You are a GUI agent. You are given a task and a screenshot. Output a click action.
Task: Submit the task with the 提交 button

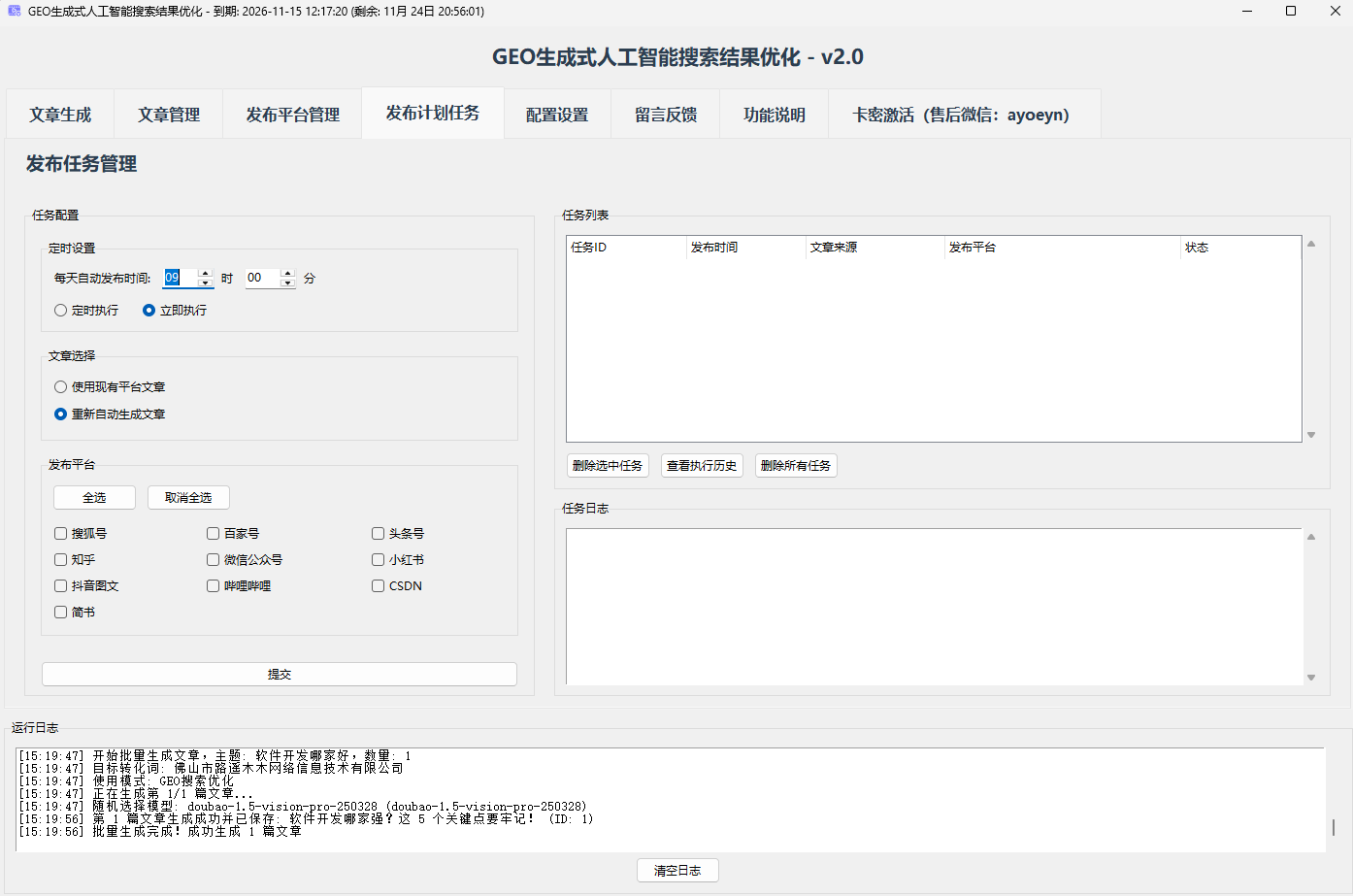(x=279, y=674)
